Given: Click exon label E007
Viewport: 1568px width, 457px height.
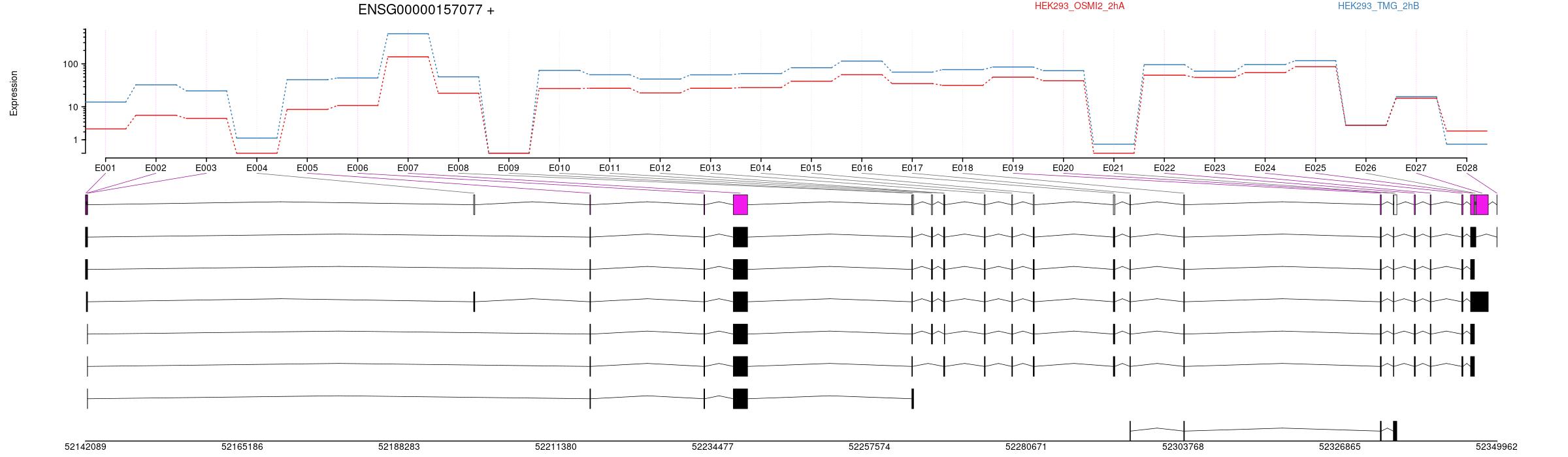Looking at the screenshot, I should coord(408,168).
